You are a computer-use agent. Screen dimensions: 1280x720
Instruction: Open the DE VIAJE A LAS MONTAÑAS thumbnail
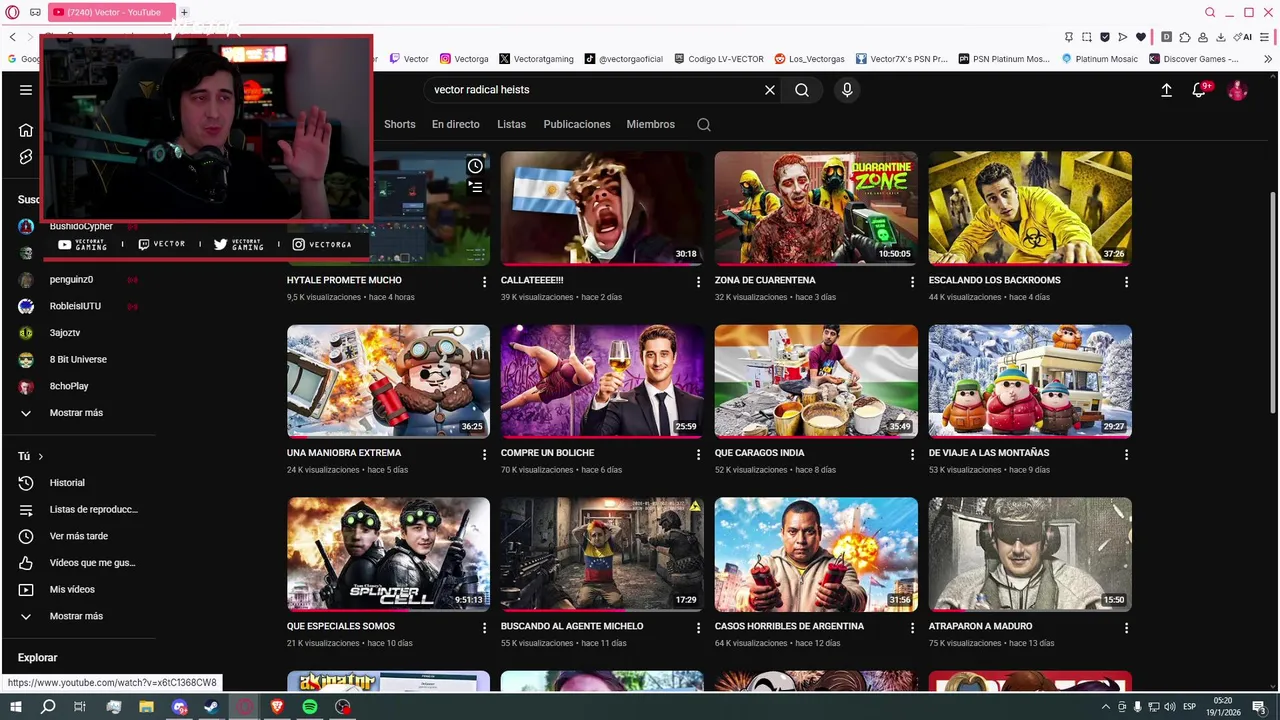click(x=1030, y=381)
